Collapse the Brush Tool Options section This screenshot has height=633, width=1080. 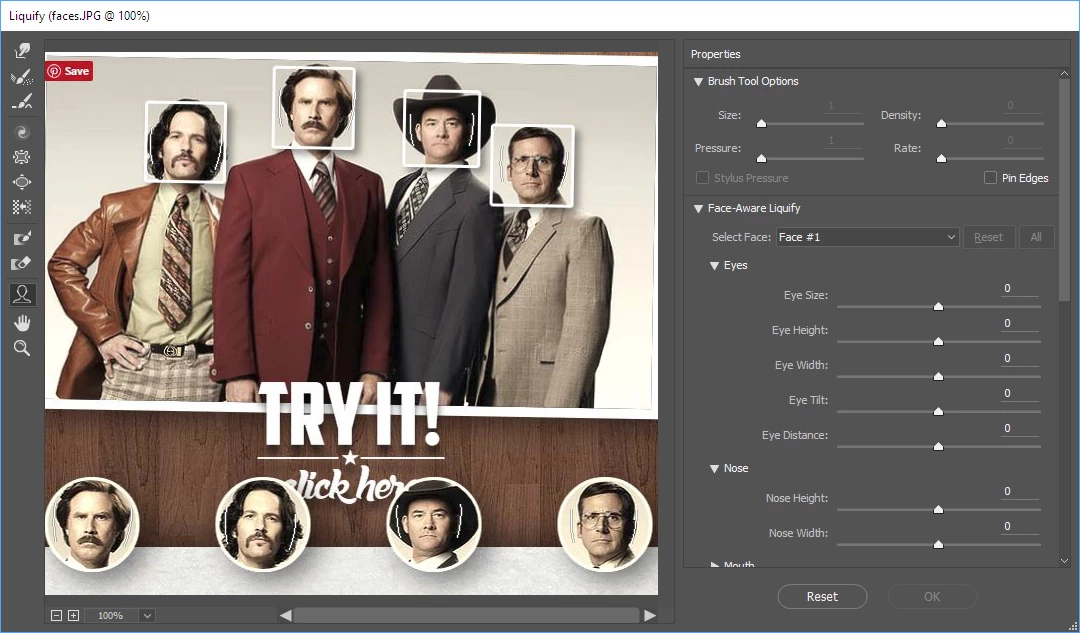click(x=698, y=81)
